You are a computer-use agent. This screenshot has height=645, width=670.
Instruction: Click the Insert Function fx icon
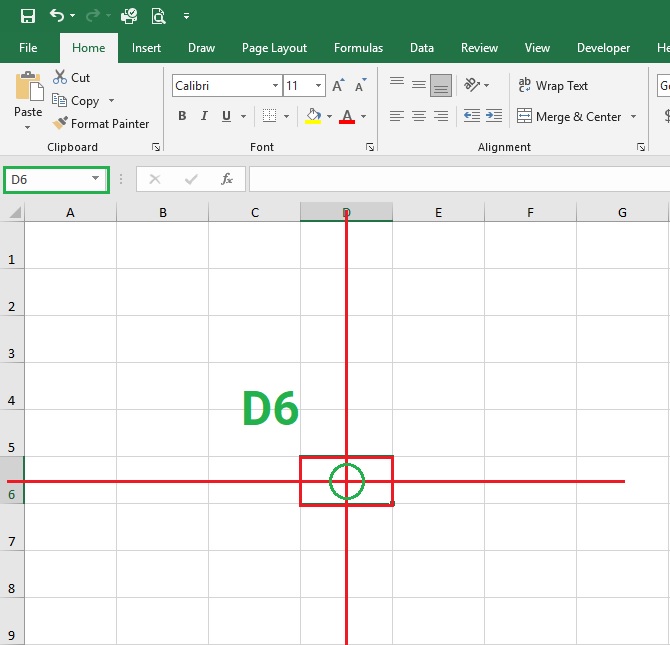[x=227, y=179]
